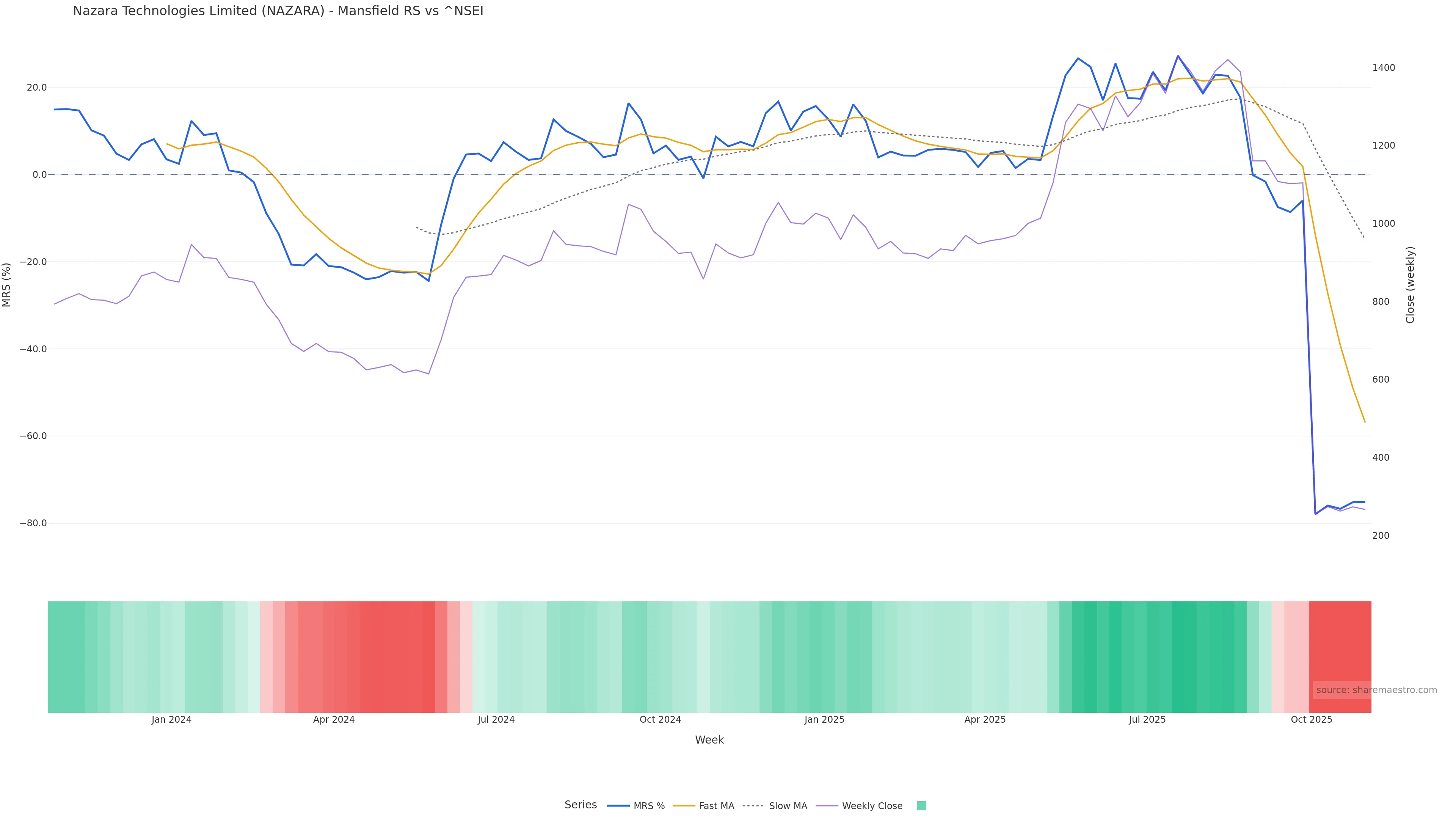This screenshot has height=819, width=1456.
Task: Hide the Weekly Close legend series
Action: [872, 806]
